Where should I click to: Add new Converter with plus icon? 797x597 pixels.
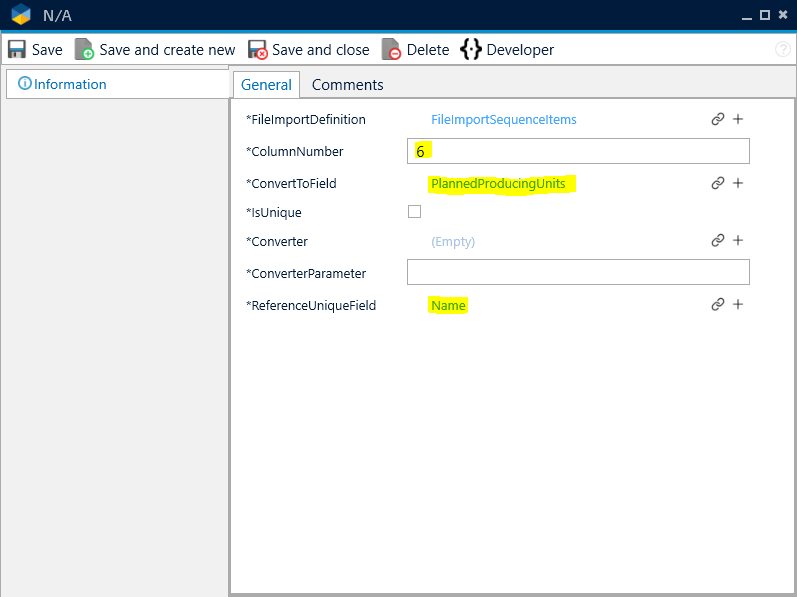click(738, 240)
